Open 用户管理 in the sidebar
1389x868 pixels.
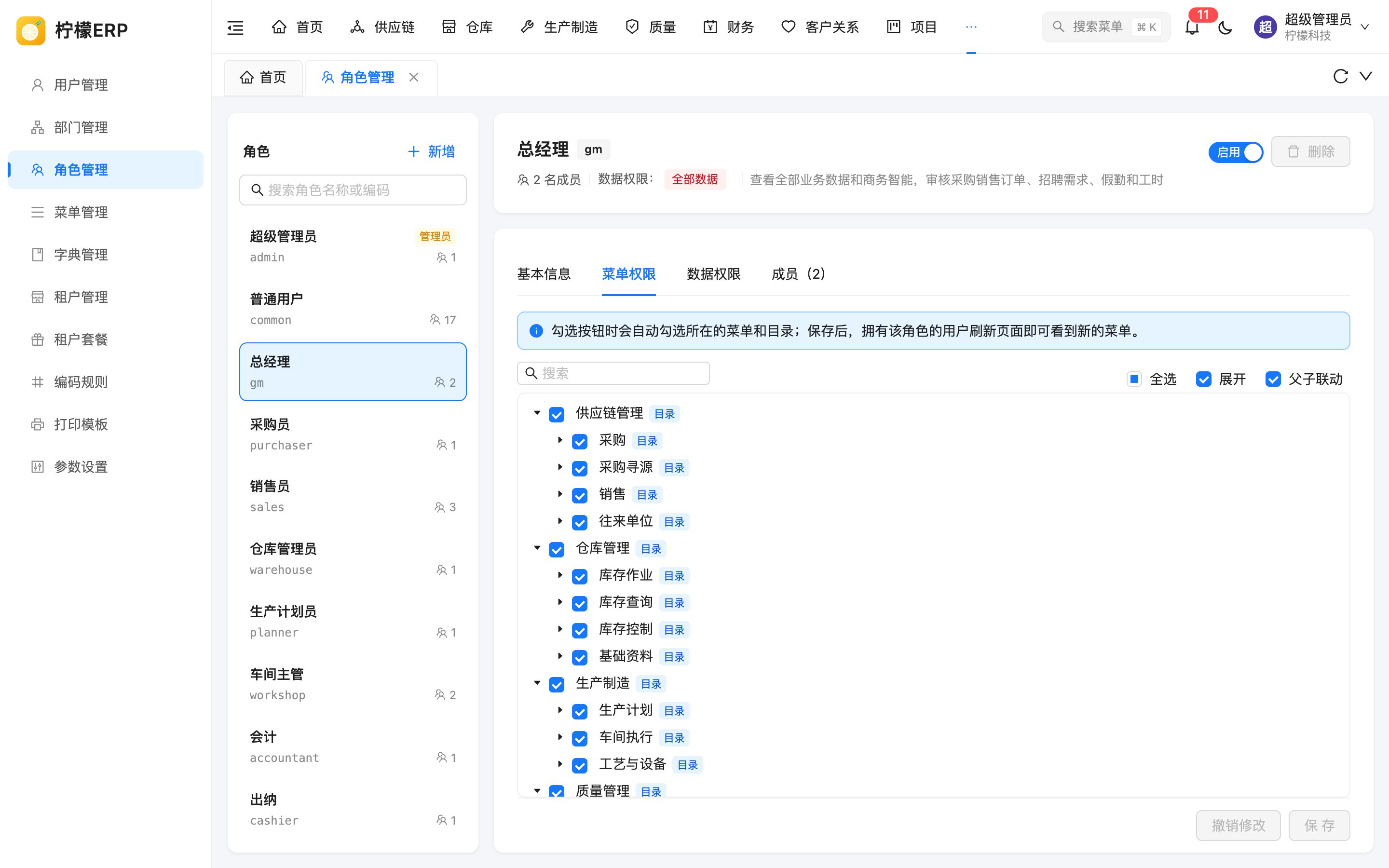(106, 85)
